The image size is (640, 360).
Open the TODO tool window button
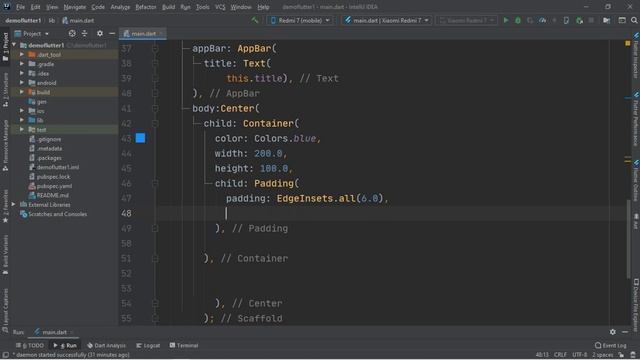point(30,345)
